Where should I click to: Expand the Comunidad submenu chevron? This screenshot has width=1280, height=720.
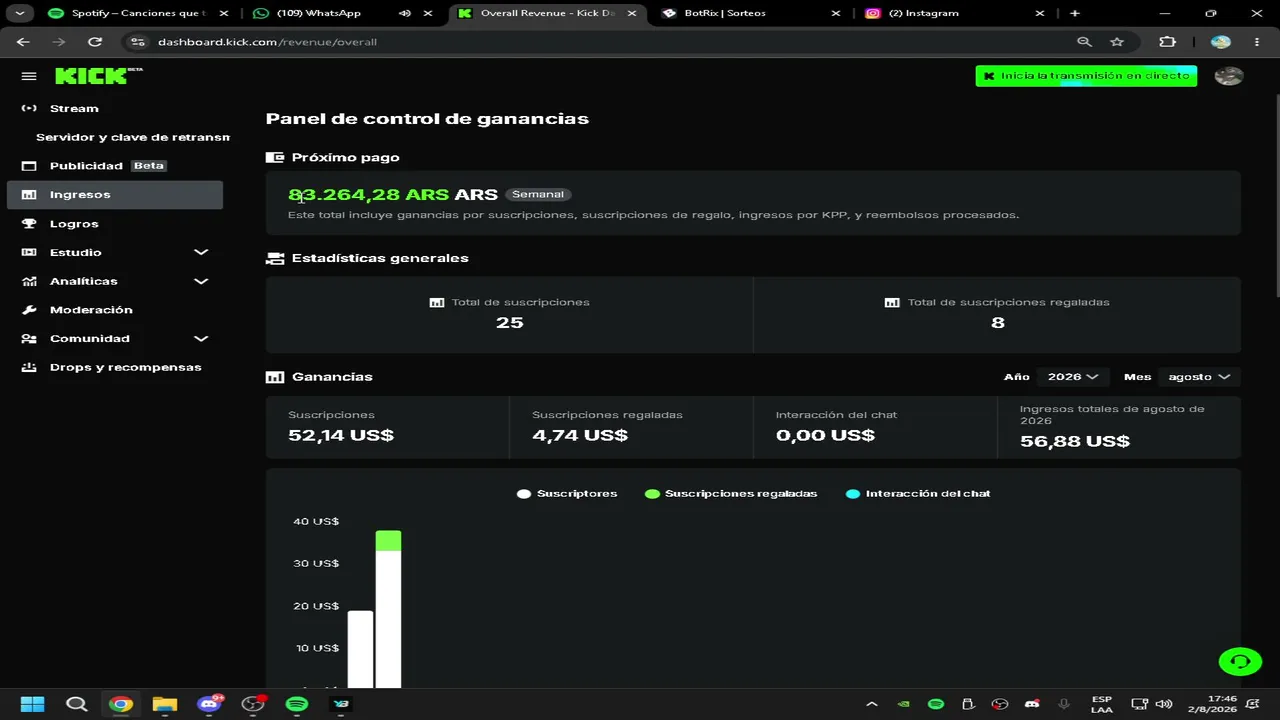pos(201,338)
